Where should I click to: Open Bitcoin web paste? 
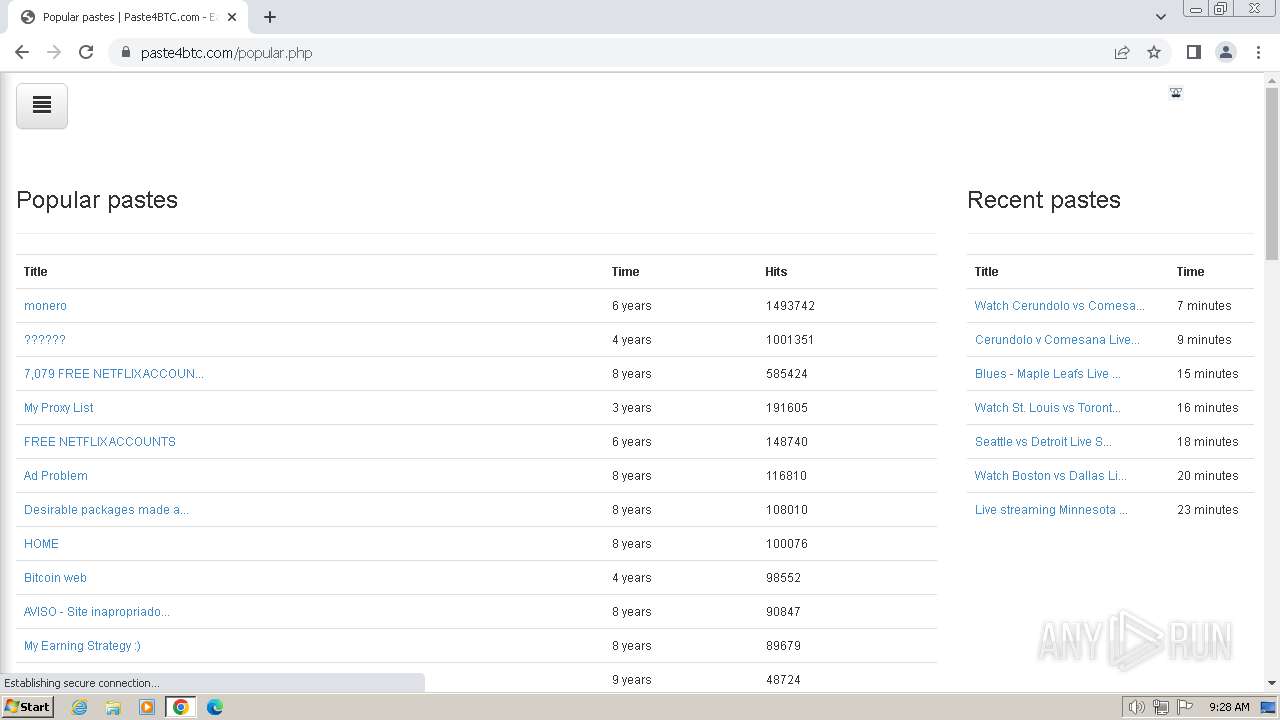click(55, 578)
